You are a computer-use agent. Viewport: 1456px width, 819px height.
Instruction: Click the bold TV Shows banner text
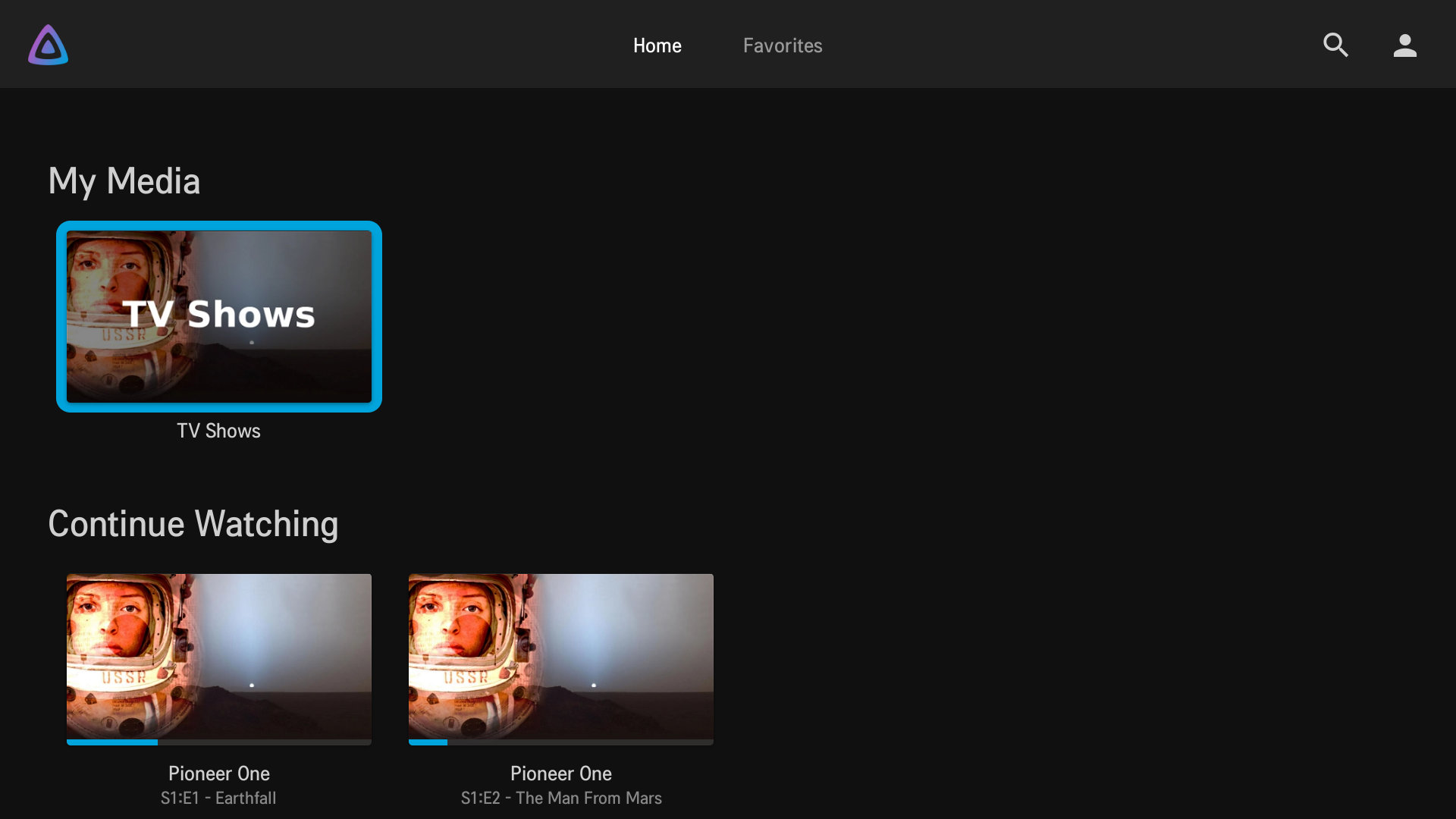coord(218,314)
